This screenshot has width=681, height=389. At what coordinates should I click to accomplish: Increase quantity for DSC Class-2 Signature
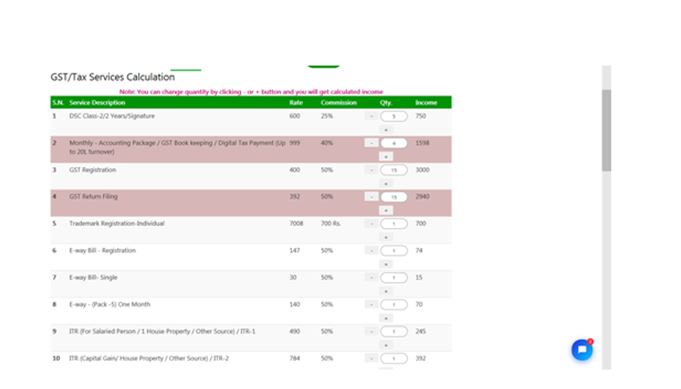pyautogui.click(x=386, y=130)
